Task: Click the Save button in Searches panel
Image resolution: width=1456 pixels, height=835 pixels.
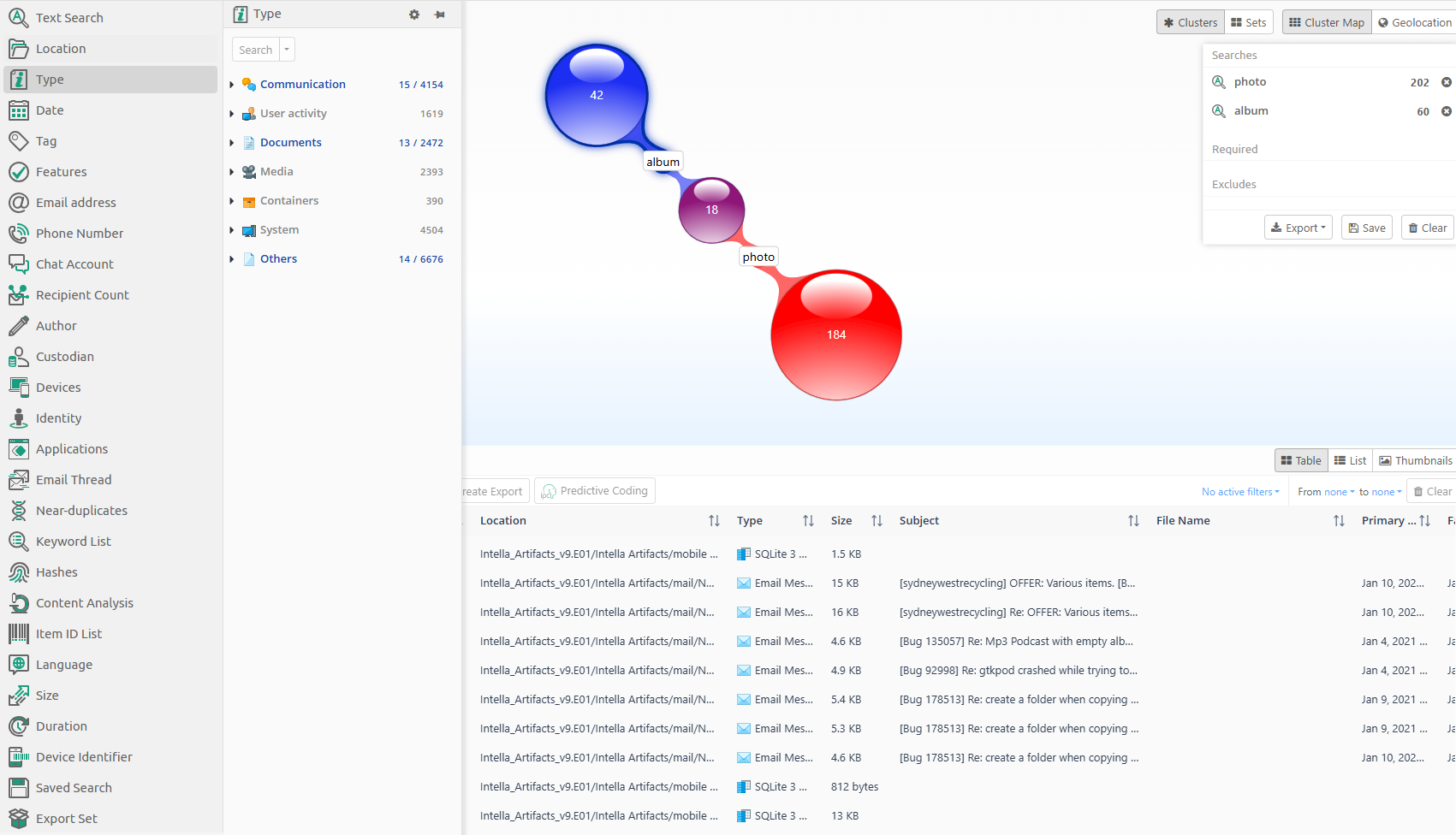Action: 1366,228
